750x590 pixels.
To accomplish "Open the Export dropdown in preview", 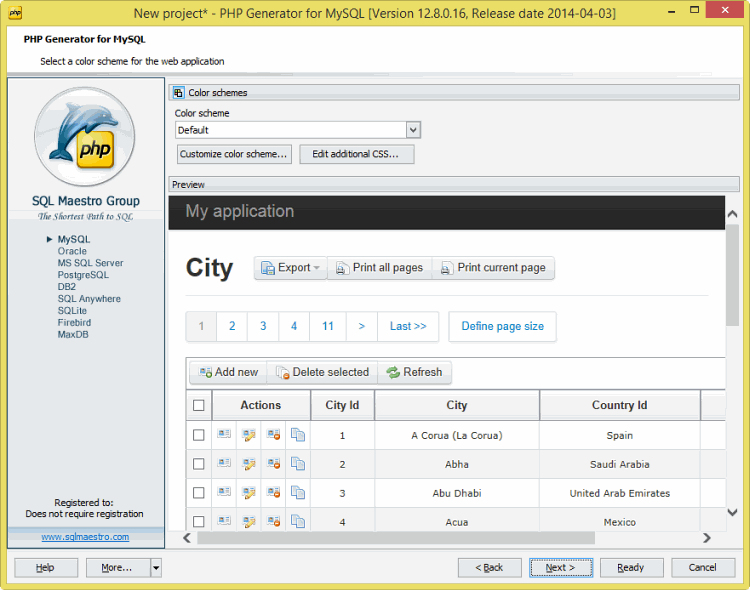I will [x=290, y=268].
